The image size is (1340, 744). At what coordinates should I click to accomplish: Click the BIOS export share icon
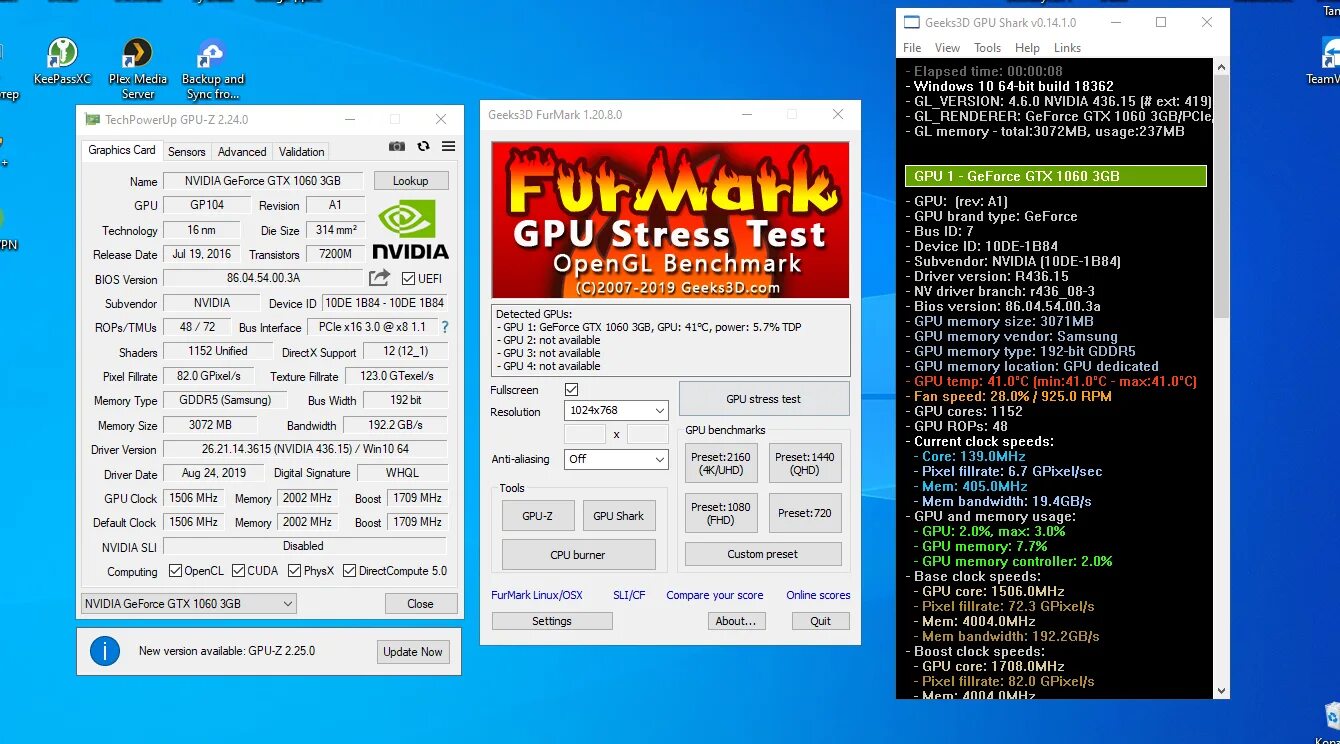(379, 278)
